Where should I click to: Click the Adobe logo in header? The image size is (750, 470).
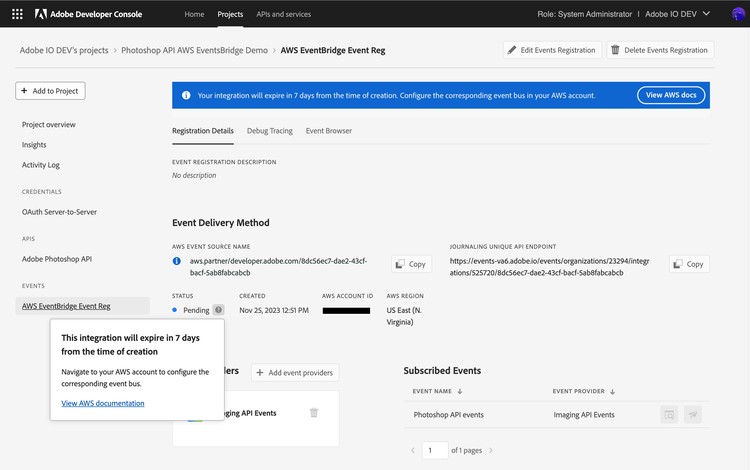click(x=41, y=14)
